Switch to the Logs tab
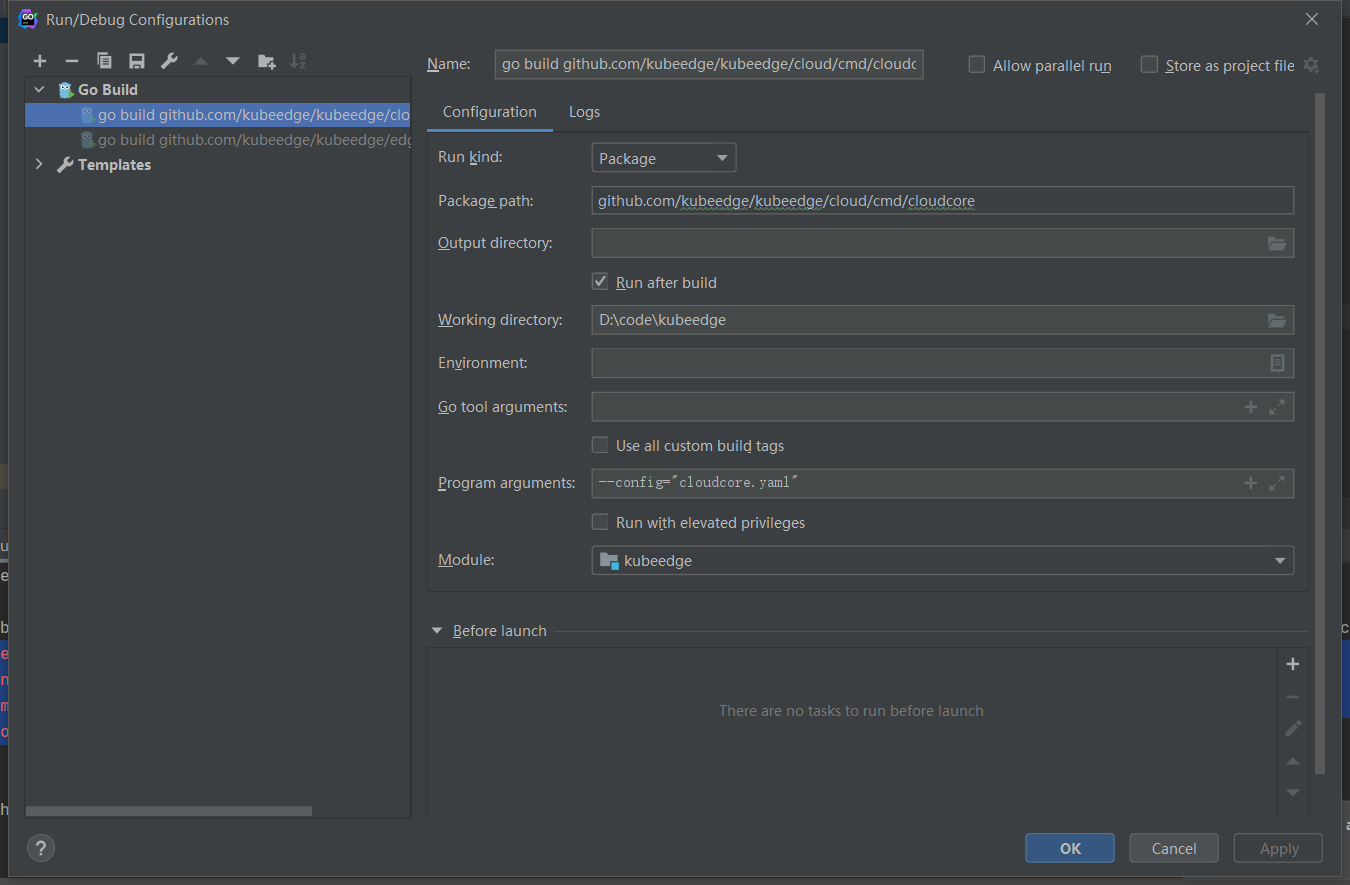 [584, 111]
